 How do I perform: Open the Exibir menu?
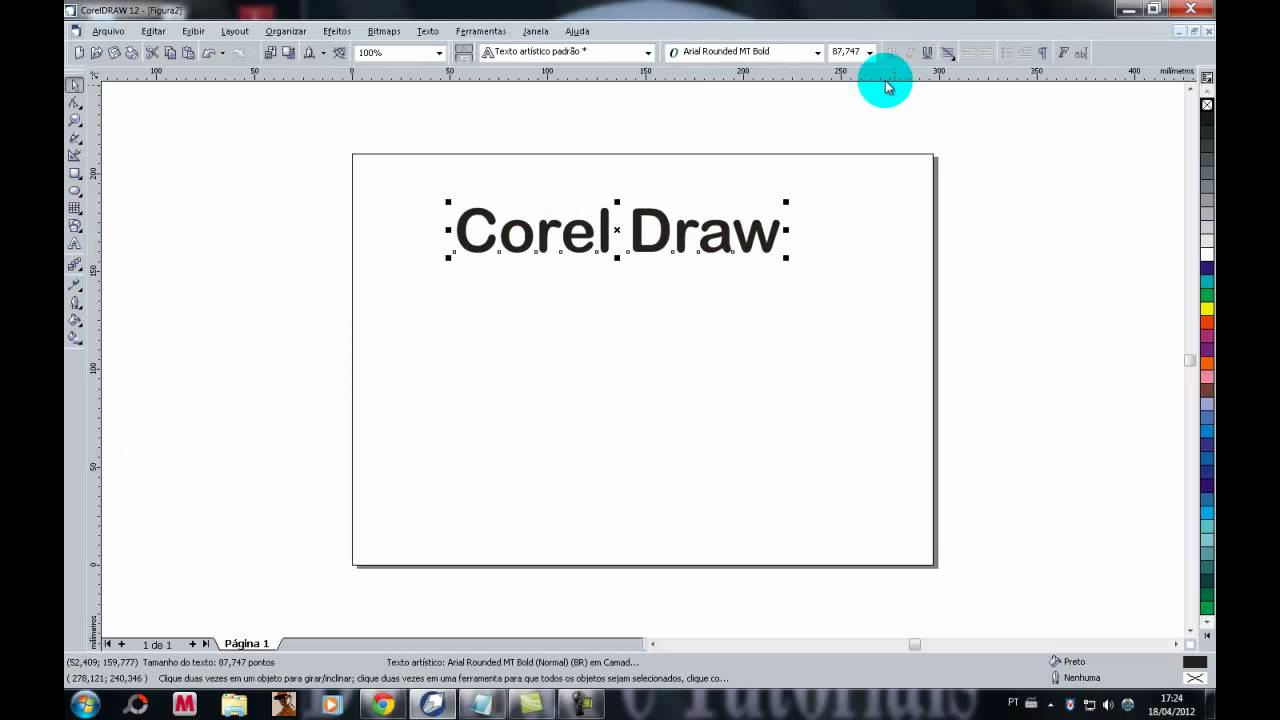[193, 31]
